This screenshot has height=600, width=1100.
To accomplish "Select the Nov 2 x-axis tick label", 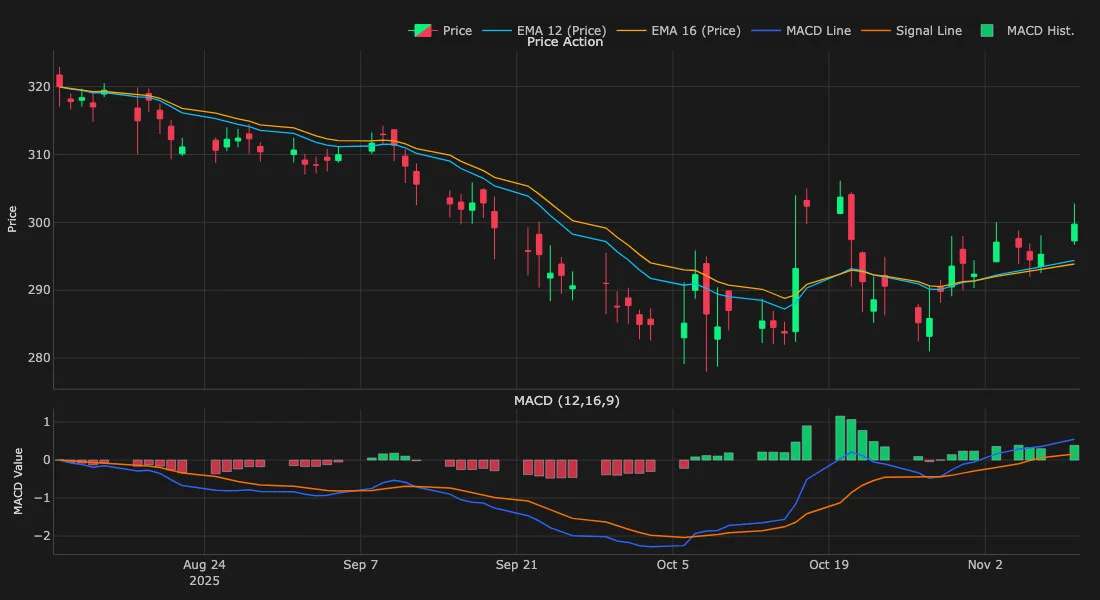I will [985, 565].
